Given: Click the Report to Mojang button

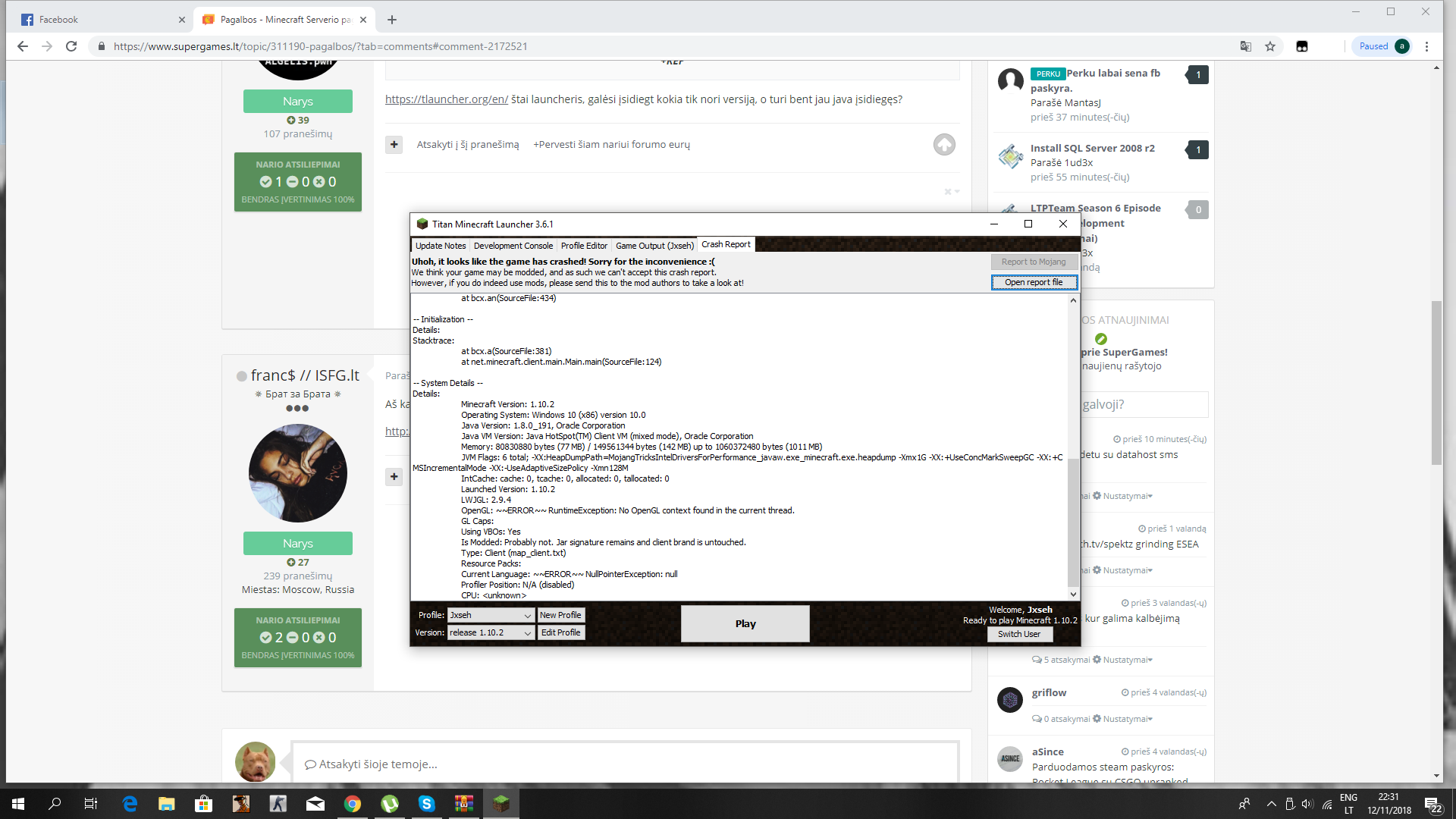Looking at the screenshot, I should (x=1034, y=262).
